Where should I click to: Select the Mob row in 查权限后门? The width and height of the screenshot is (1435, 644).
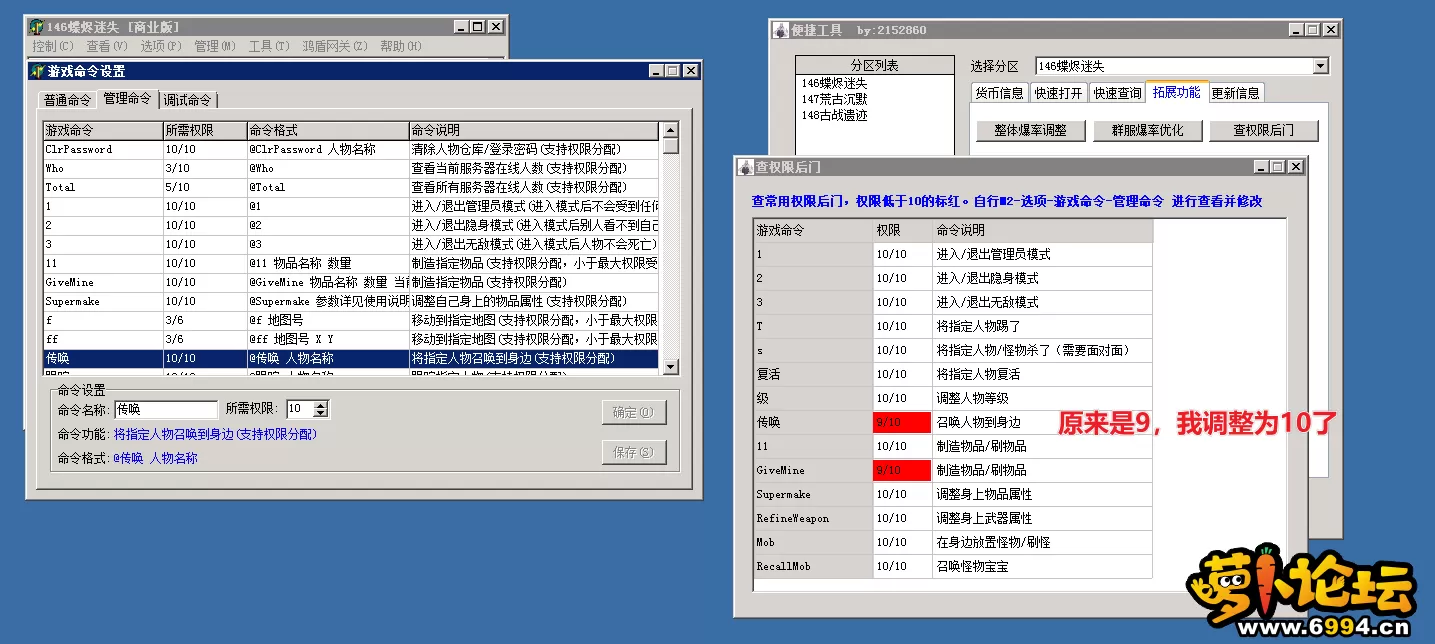pos(953,542)
